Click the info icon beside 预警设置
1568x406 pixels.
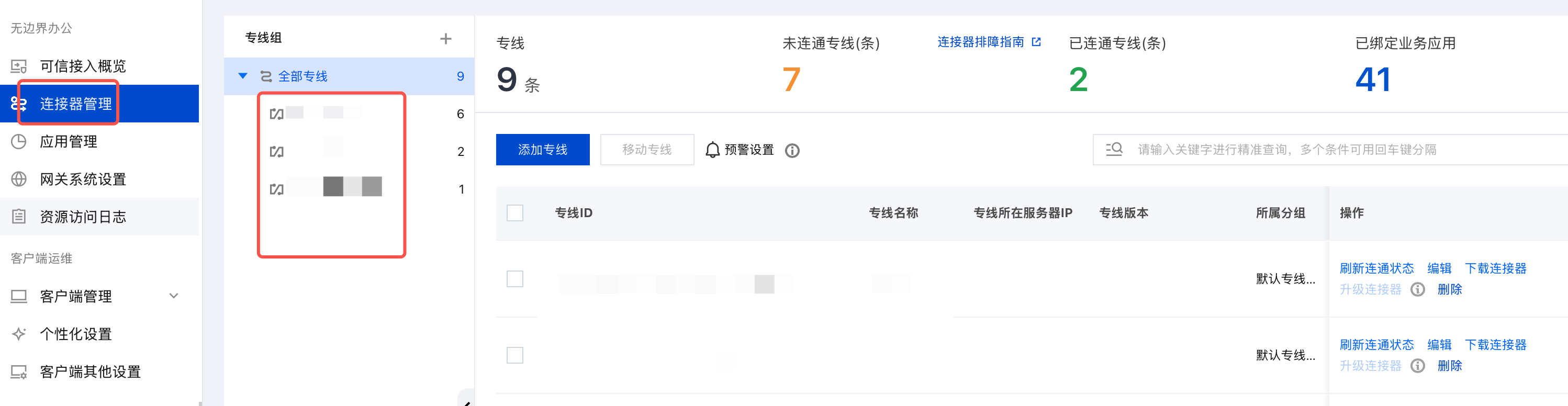(x=792, y=150)
